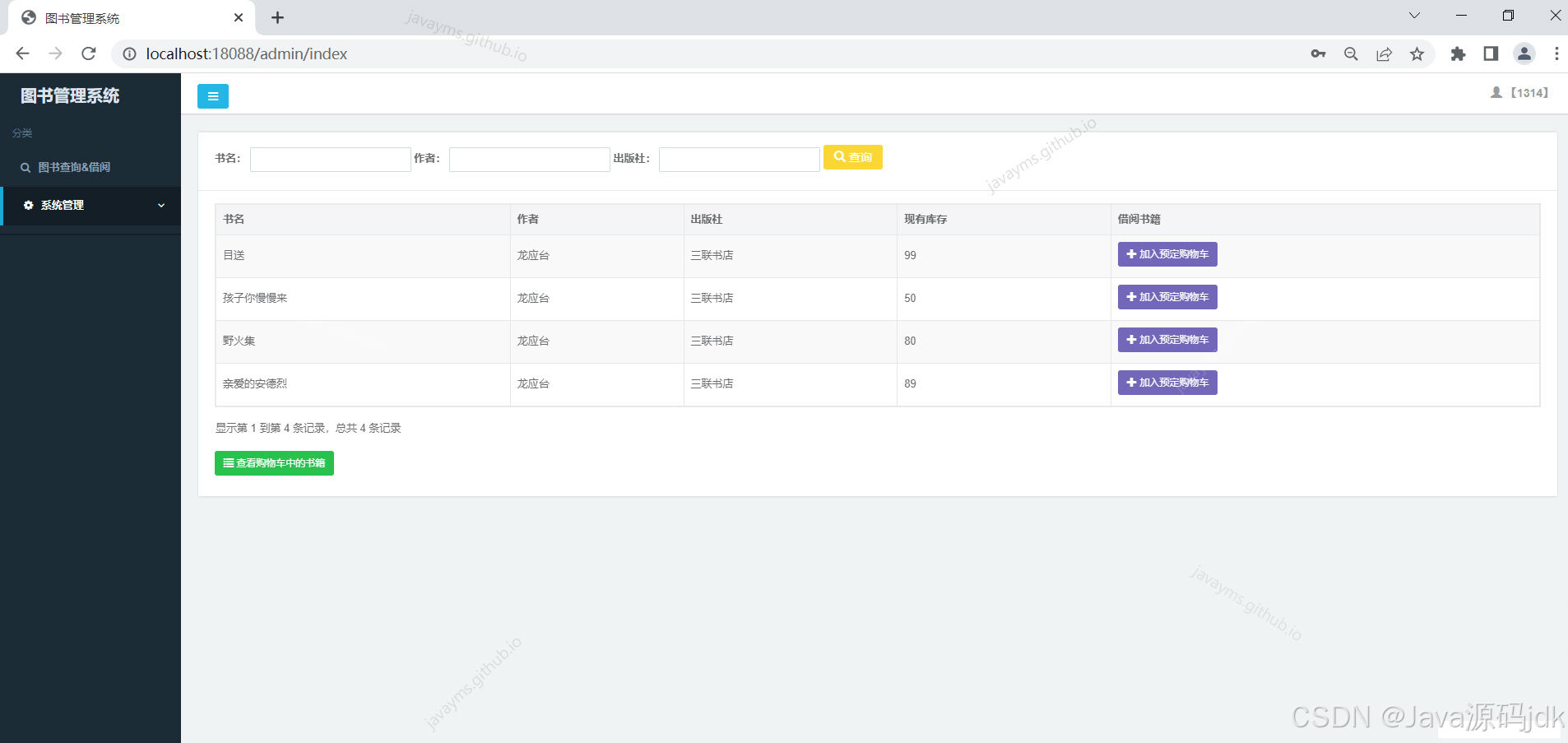Image resolution: width=1568 pixels, height=743 pixels.
Task: Click the page reload icon
Action: pos(89,53)
